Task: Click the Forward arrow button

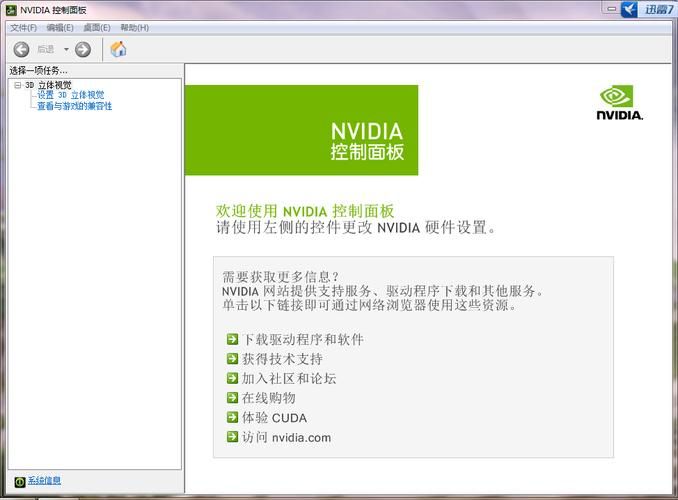Action: point(83,49)
